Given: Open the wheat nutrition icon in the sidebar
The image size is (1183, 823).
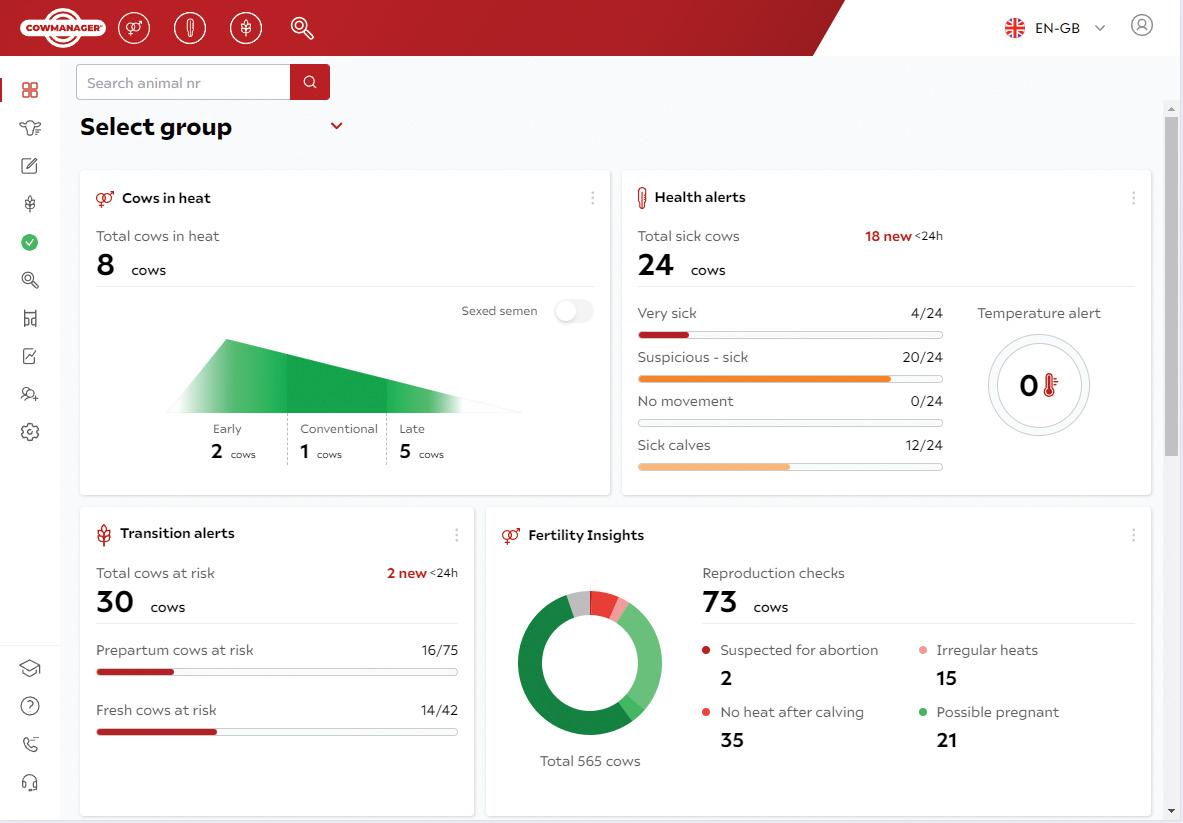Looking at the screenshot, I should coord(29,204).
